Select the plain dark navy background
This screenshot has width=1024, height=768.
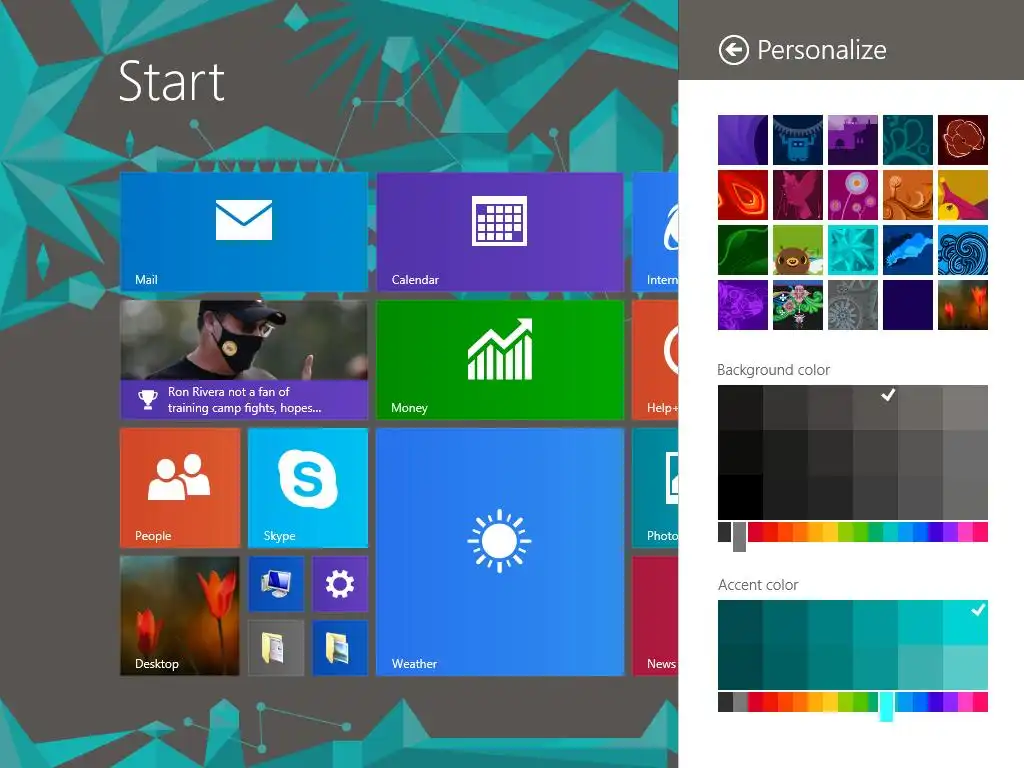pyautogui.click(x=908, y=305)
